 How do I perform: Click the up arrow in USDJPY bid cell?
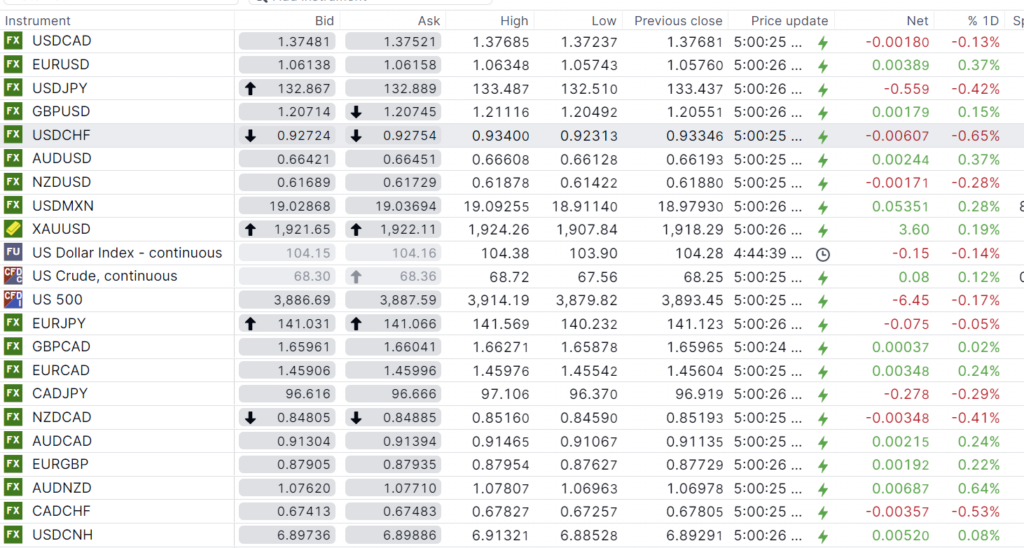pyautogui.click(x=250, y=88)
